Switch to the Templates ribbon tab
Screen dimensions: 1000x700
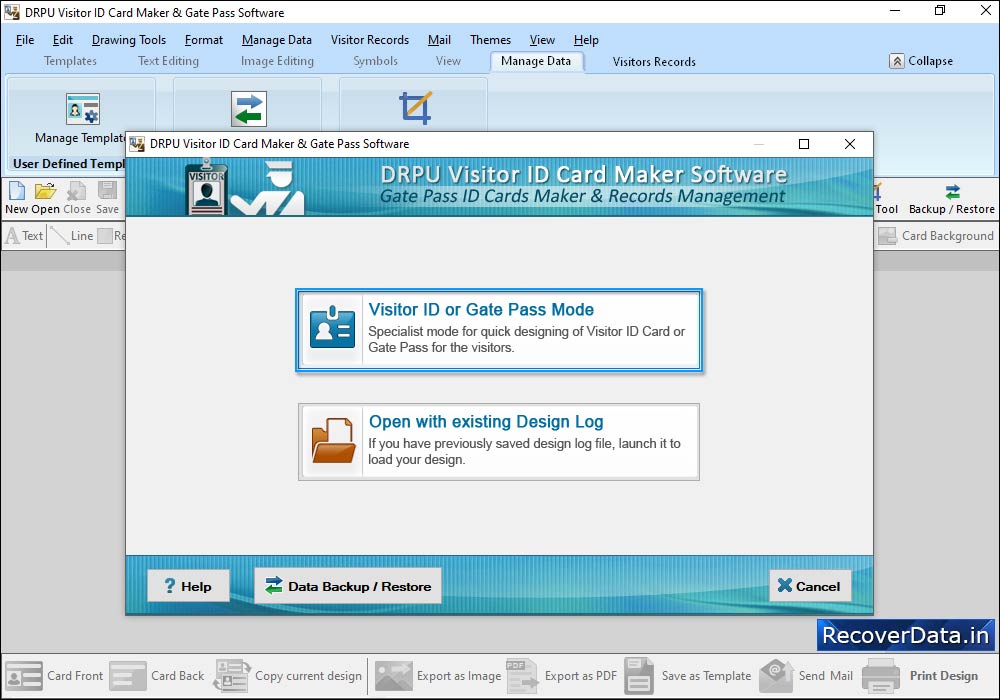point(70,61)
